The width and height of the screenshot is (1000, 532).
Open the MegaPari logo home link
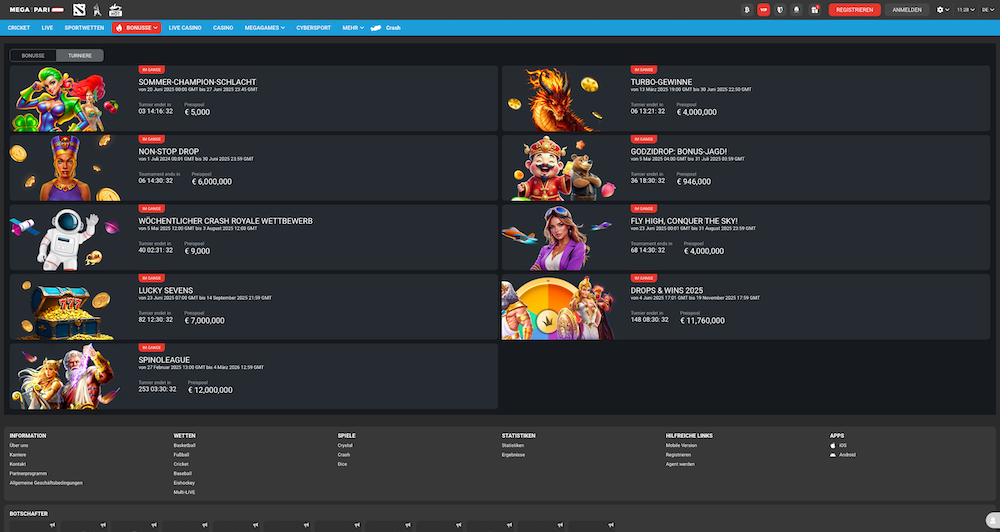click(36, 10)
